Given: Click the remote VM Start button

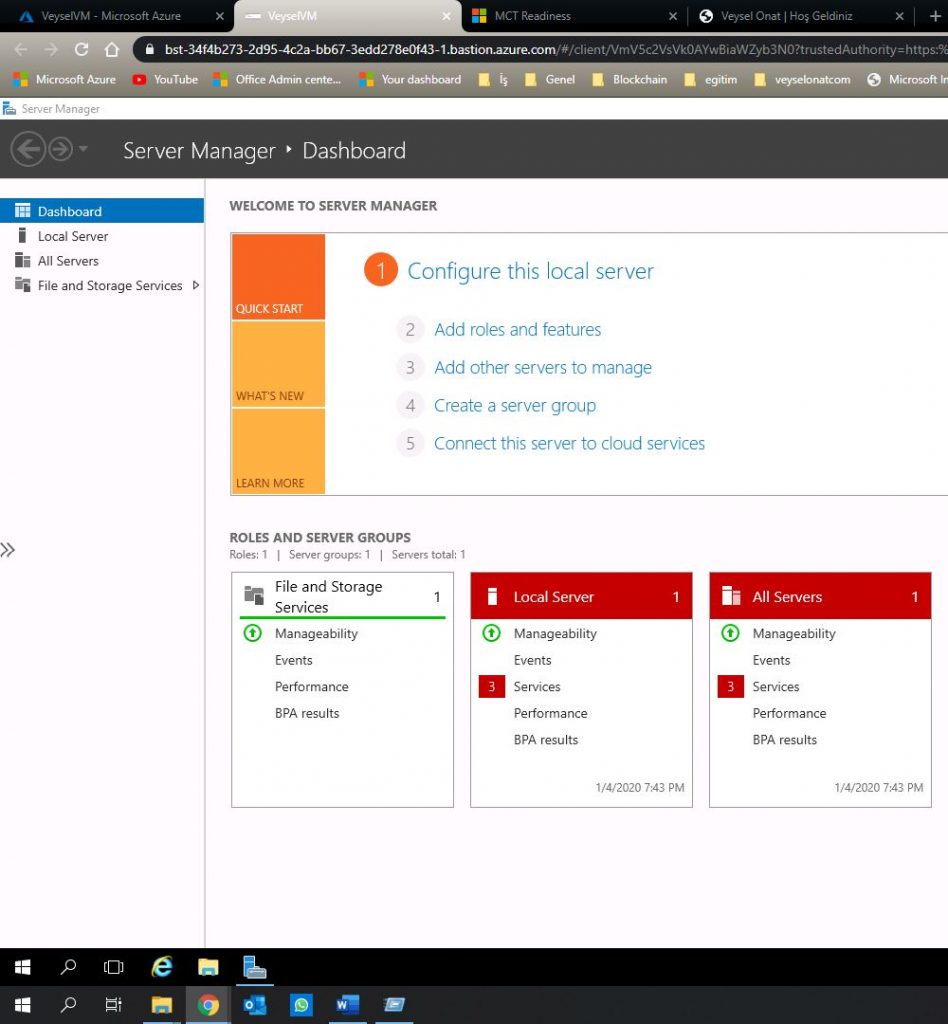Looking at the screenshot, I should [22, 967].
